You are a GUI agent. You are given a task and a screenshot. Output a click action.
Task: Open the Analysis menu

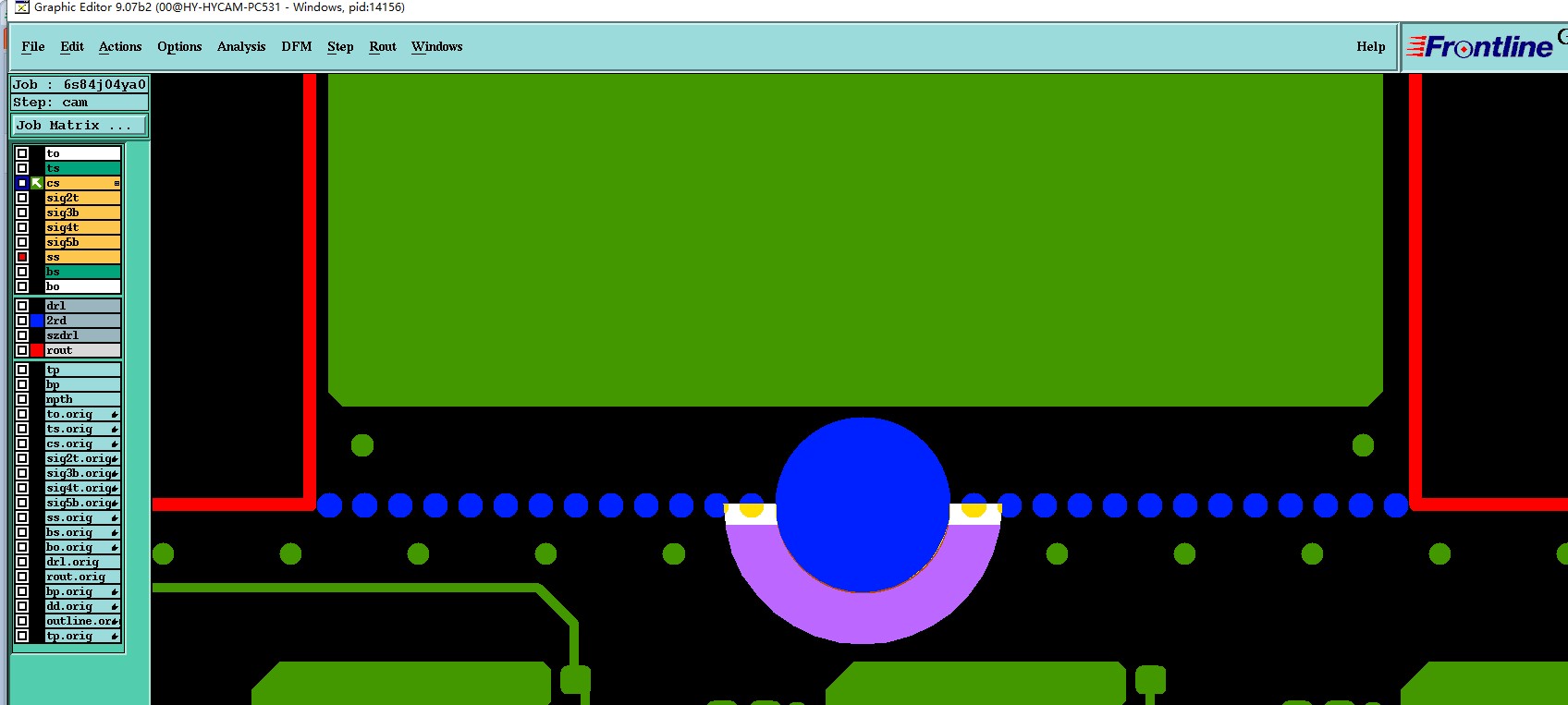point(241,46)
